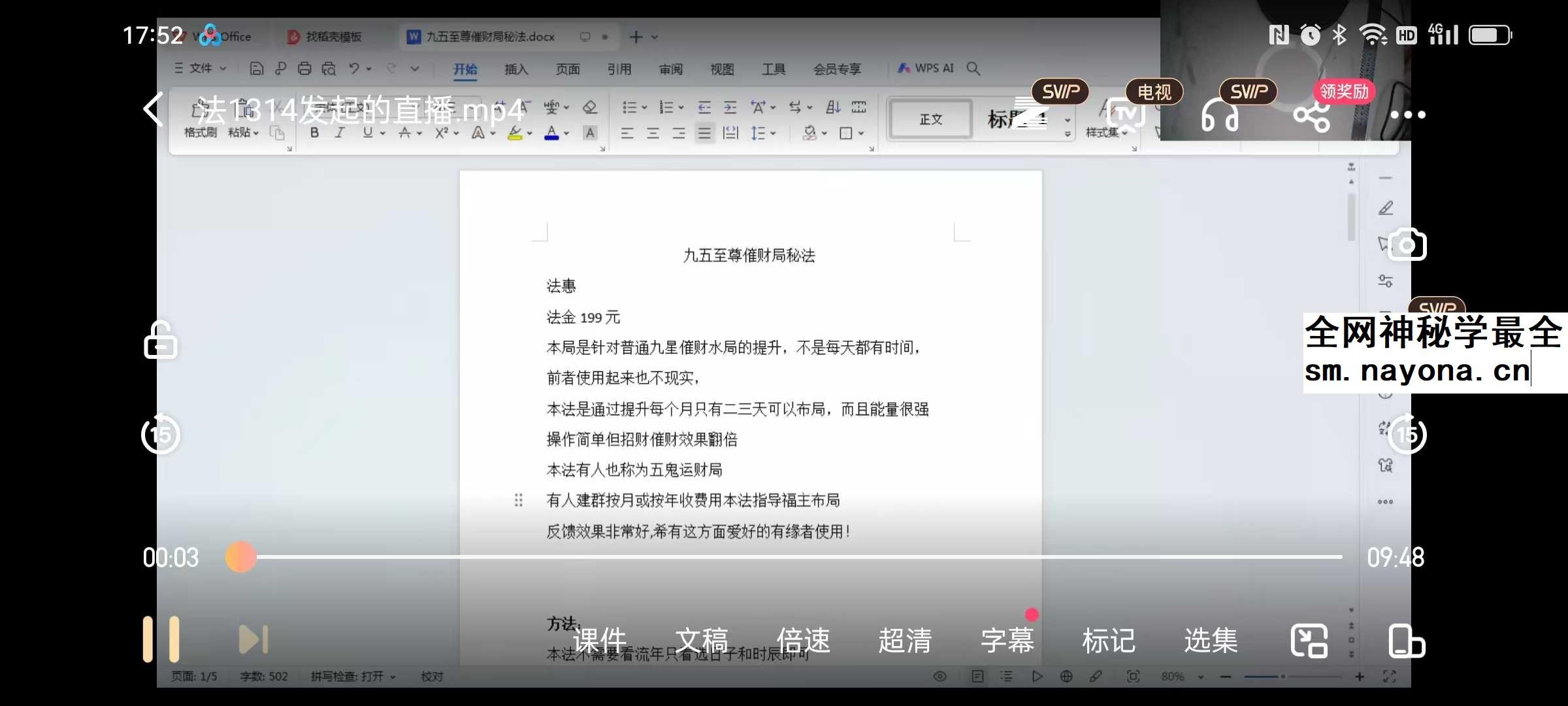This screenshot has height=706, width=1568.
Task: Click the search magnifier icon in ribbon
Action: (973, 68)
